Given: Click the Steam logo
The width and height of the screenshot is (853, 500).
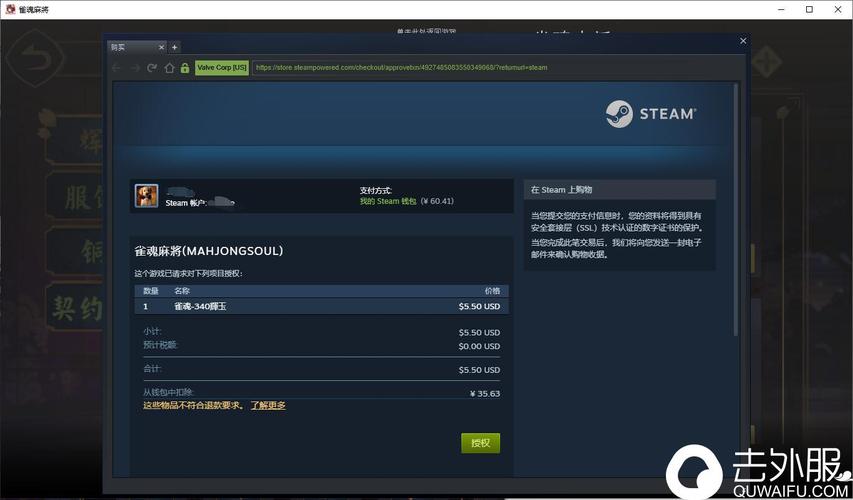Looking at the screenshot, I should [651, 114].
